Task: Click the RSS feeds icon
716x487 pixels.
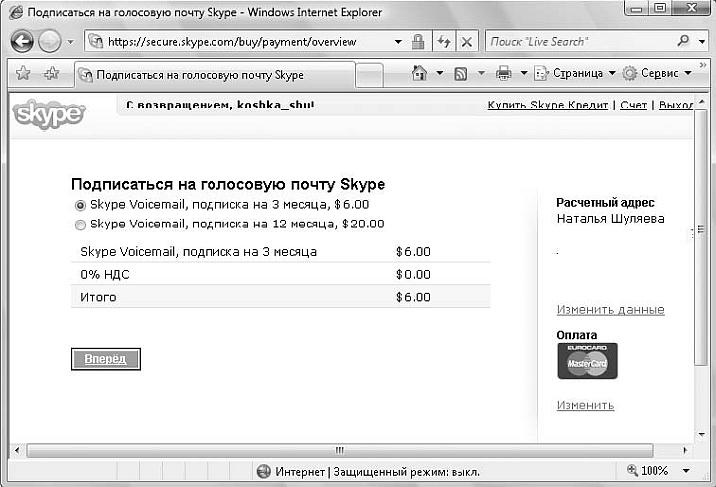Action: point(461,73)
